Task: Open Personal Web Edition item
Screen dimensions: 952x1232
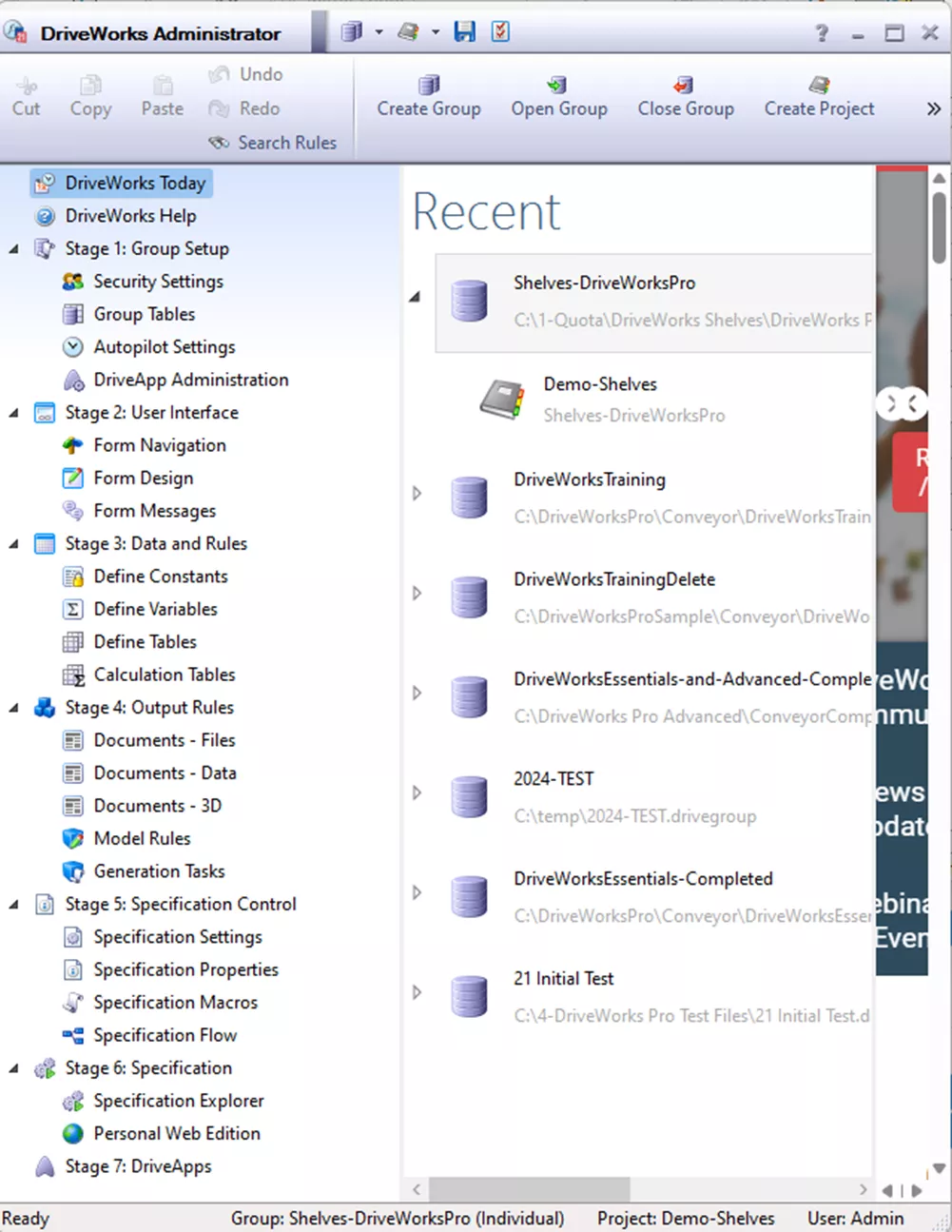Action: pos(161,1134)
